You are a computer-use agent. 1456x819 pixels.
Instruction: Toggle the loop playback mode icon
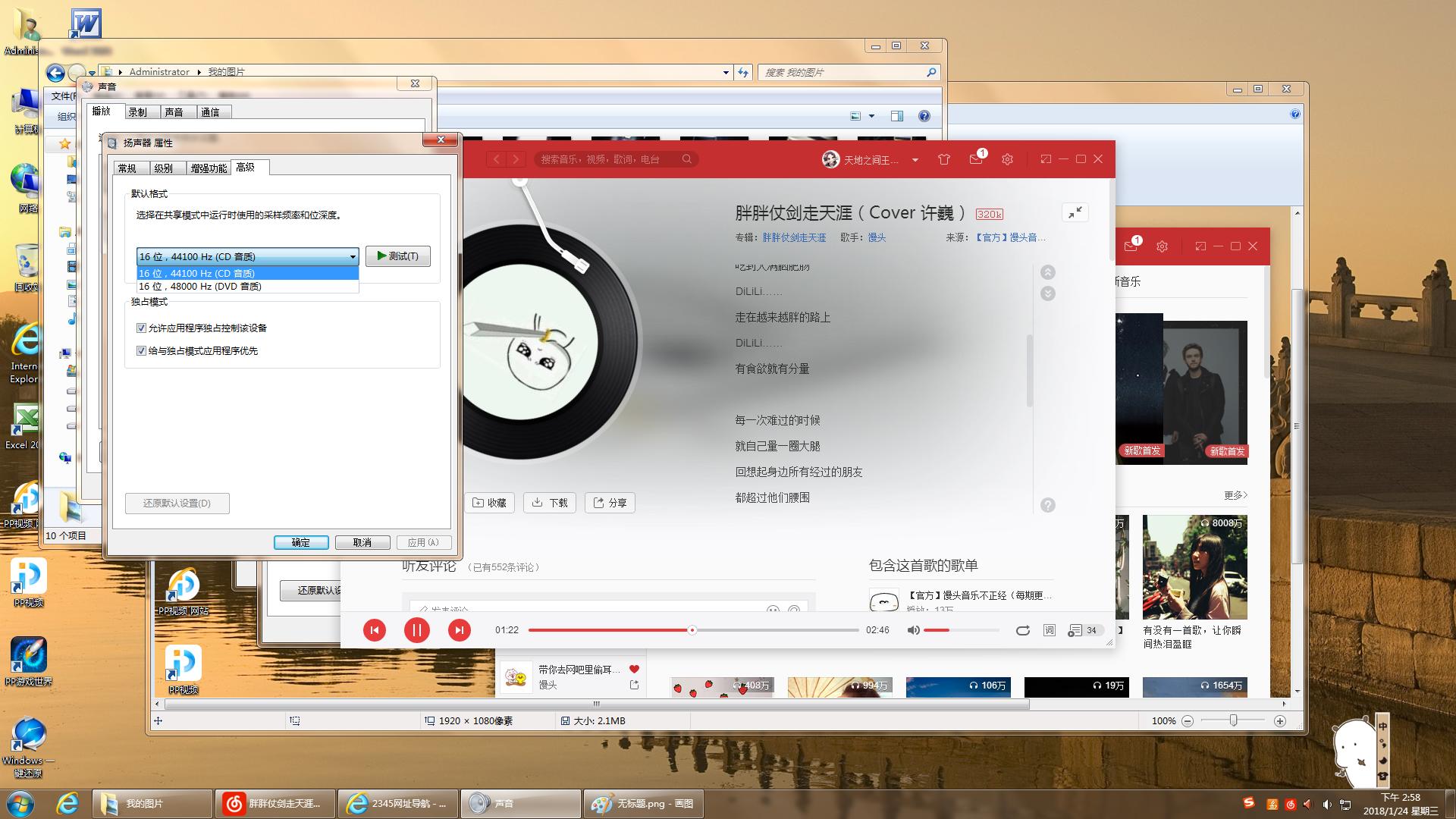pyautogui.click(x=1023, y=630)
